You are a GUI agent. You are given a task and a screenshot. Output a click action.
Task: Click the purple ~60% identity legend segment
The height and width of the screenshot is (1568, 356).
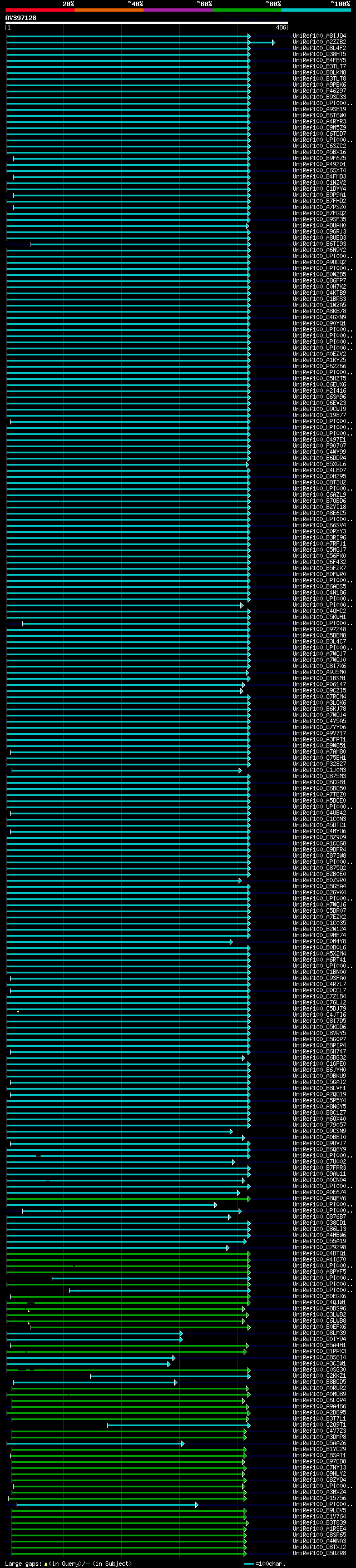(x=177, y=10)
